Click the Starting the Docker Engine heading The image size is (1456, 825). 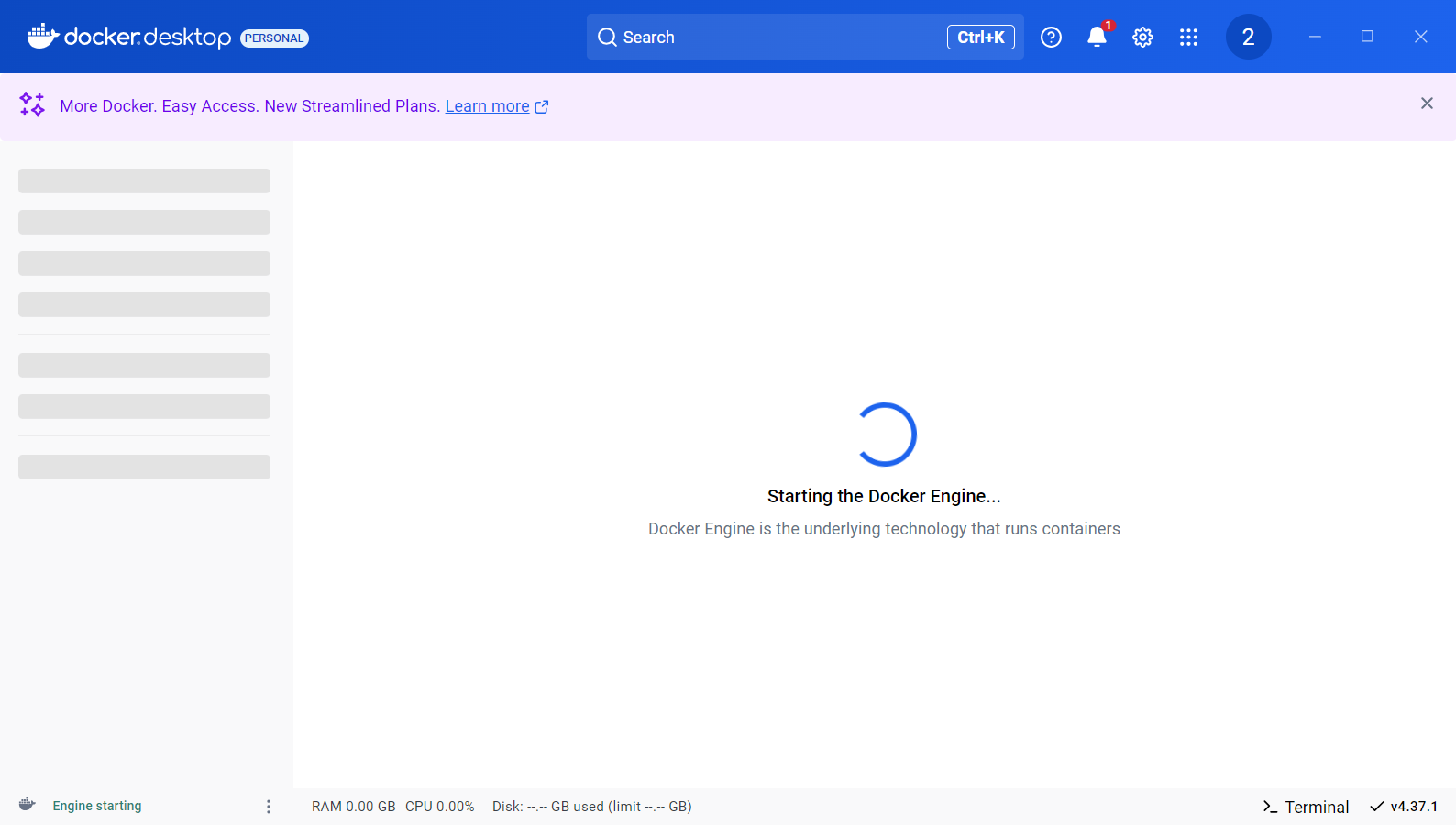(x=884, y=496)
